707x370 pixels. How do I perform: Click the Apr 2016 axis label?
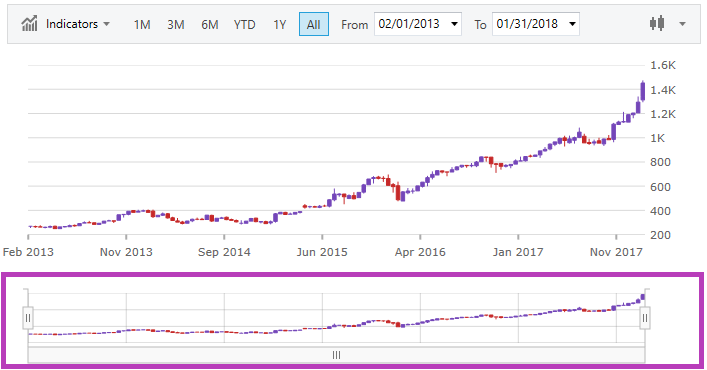coord(420,252)
